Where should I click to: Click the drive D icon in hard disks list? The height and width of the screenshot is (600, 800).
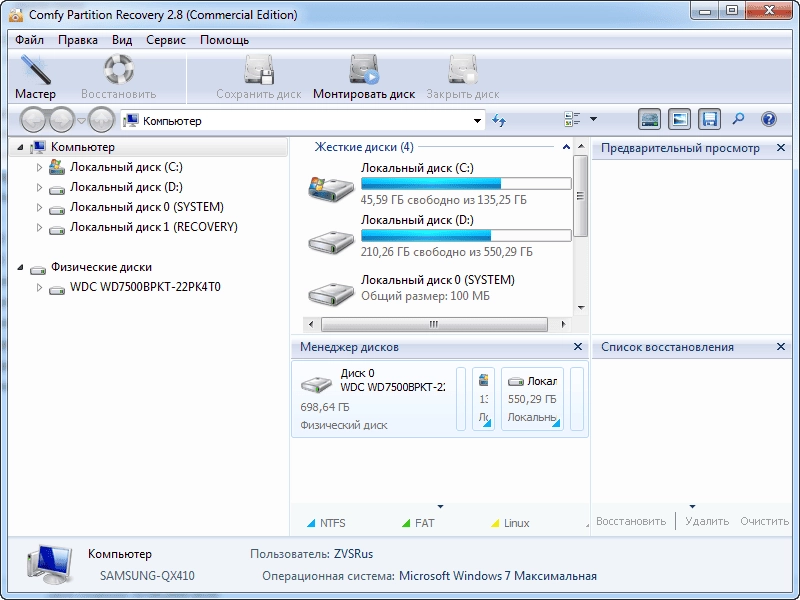[331, 241]
